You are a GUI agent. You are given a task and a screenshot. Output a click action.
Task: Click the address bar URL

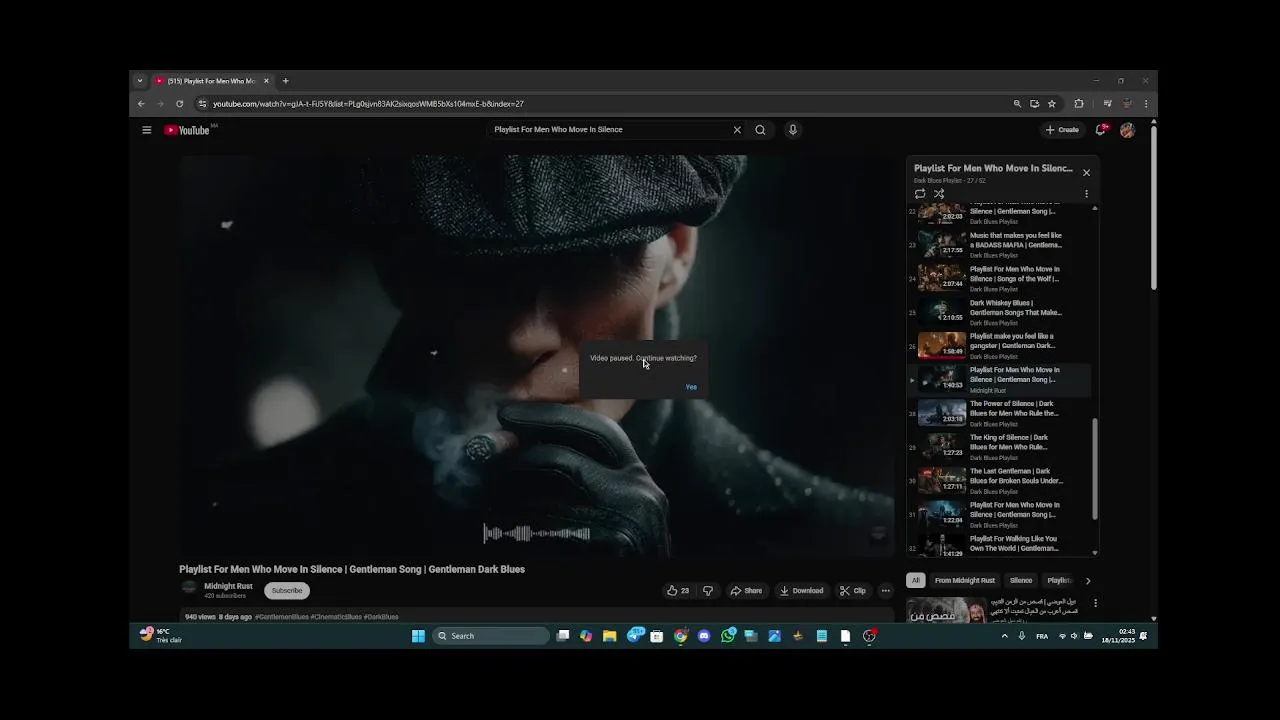click(368, 104)
